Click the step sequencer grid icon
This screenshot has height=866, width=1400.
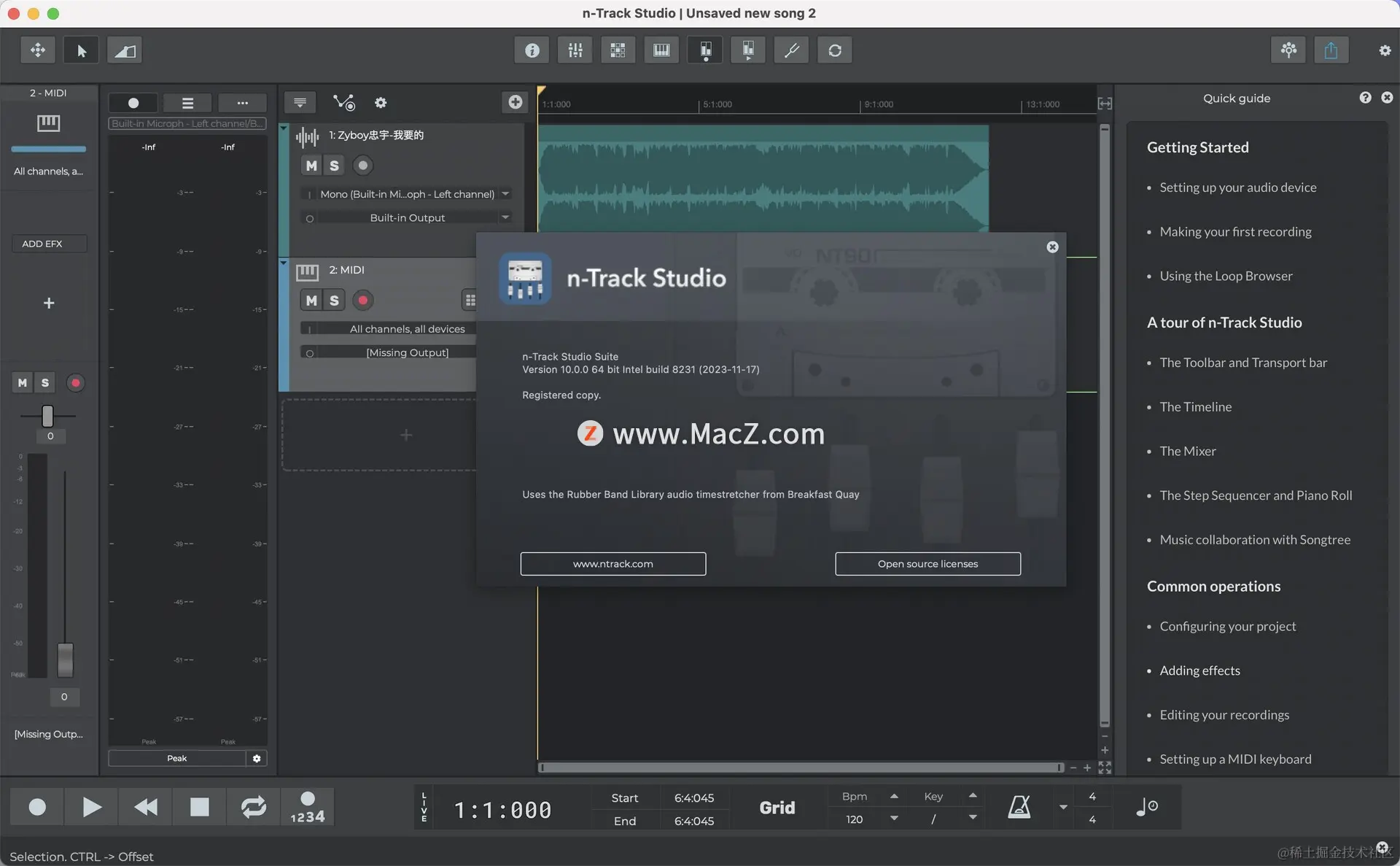coord(618,50)
